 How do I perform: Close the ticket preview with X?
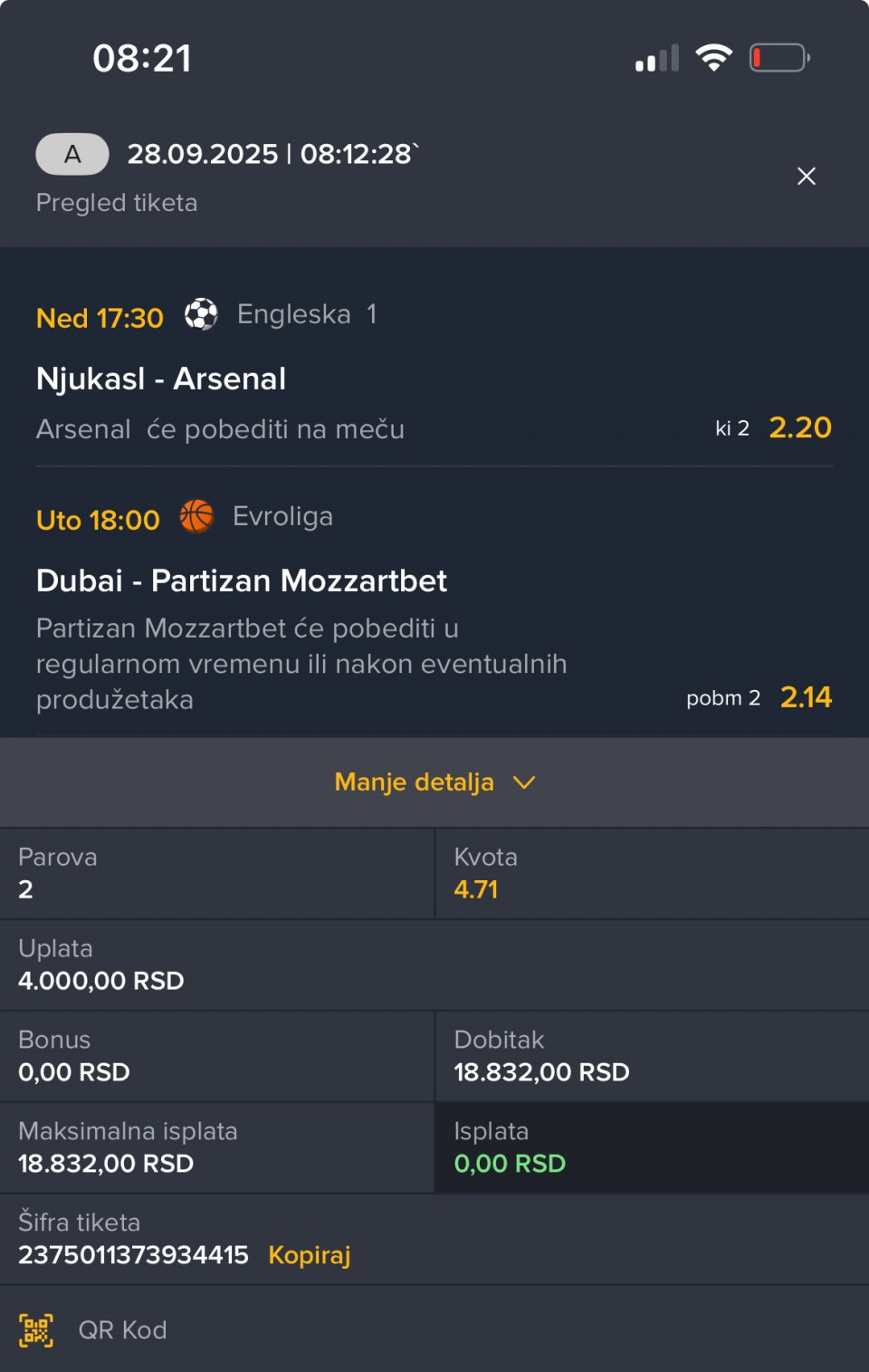pyautogui.click(x=806, y=177)
